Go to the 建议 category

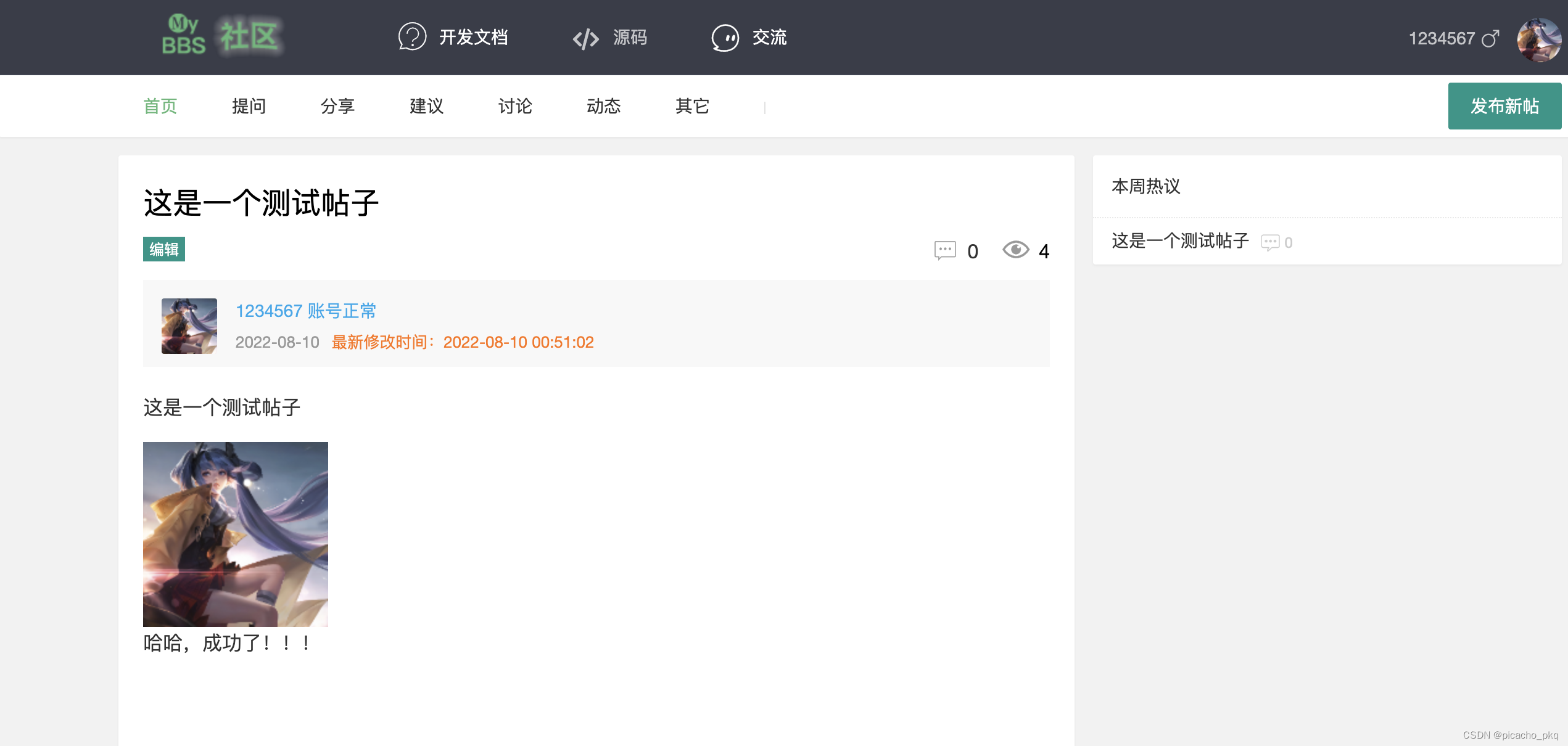[426, 106]
